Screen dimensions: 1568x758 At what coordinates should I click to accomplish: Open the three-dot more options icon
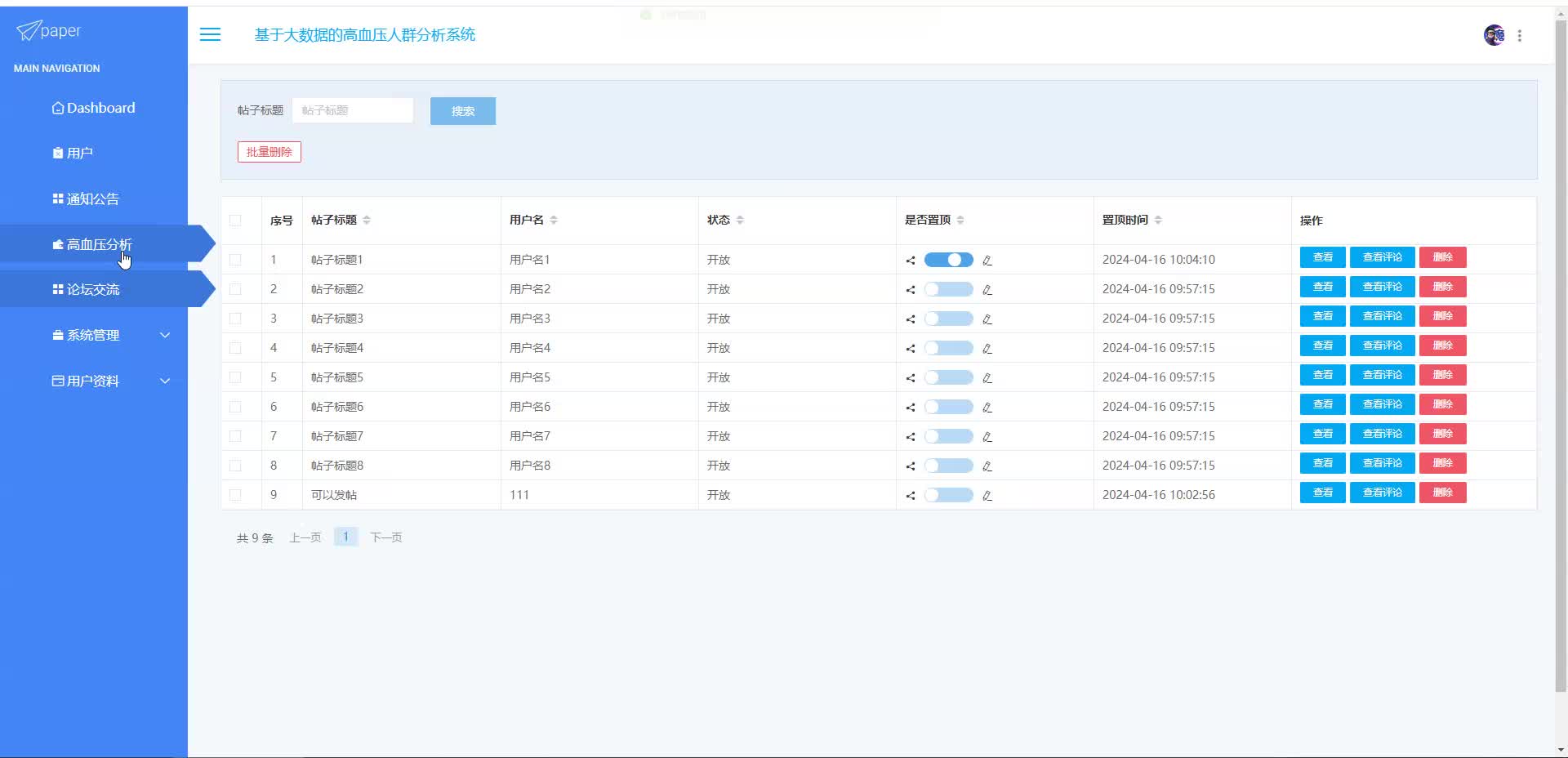1519,35
